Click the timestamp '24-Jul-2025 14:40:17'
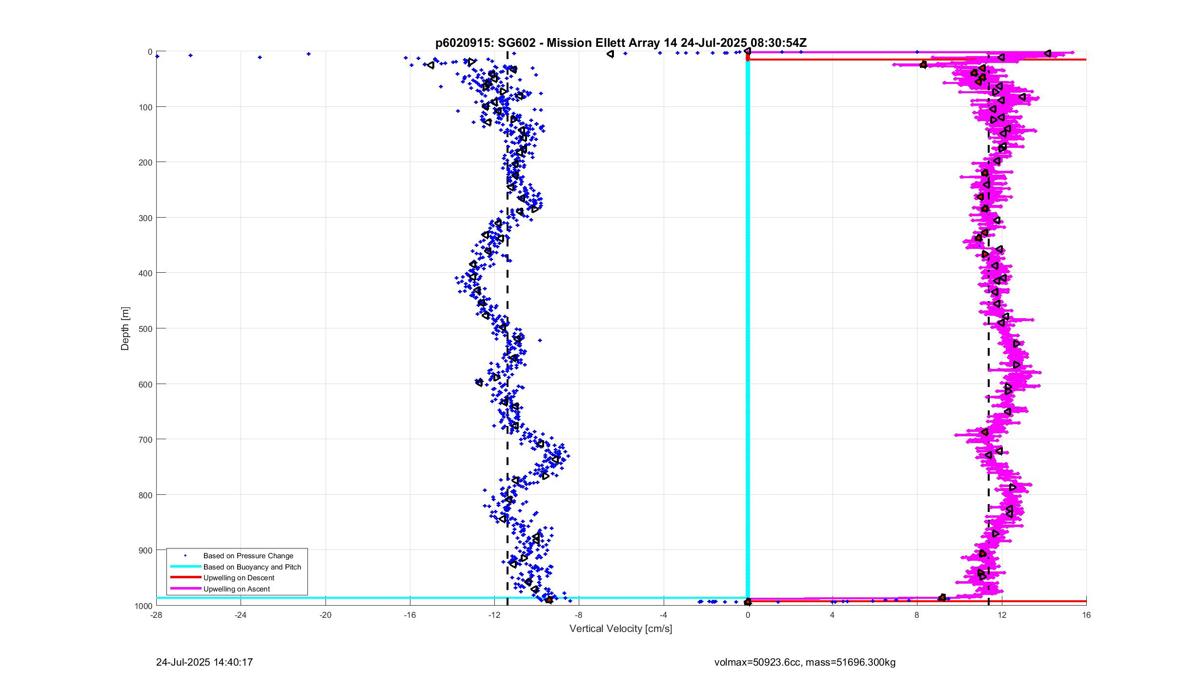1200x681 pixels. [204, 662]
